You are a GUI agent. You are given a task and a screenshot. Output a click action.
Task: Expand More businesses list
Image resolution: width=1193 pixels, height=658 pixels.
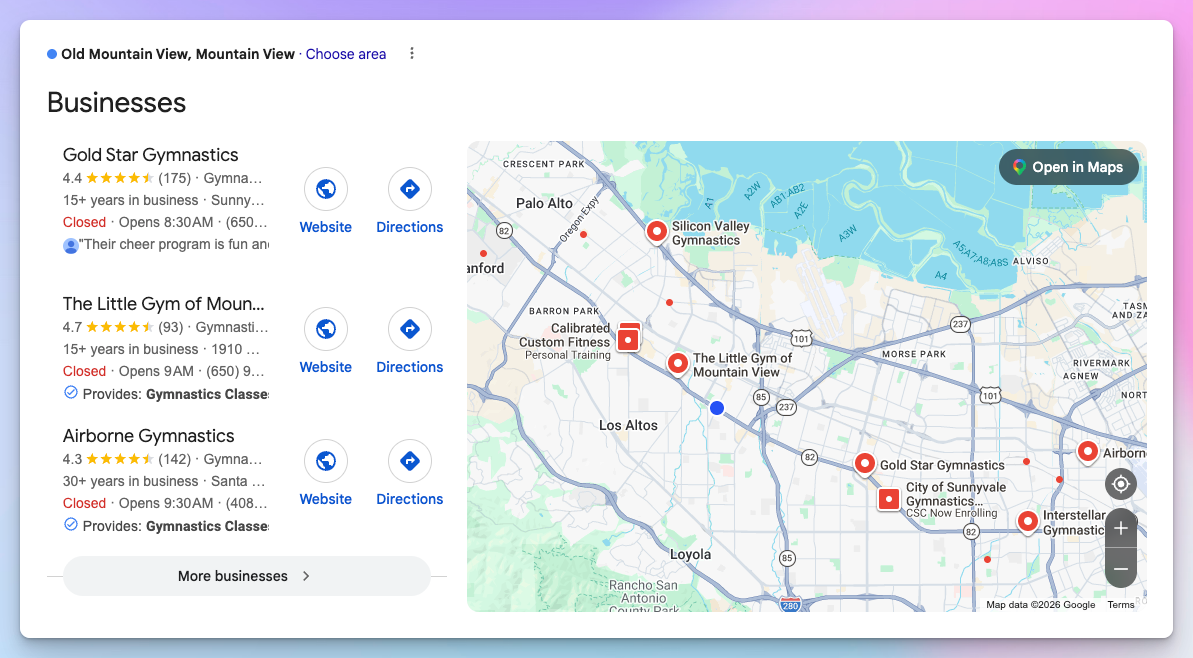pyautogui.click(x=247, y=576)
